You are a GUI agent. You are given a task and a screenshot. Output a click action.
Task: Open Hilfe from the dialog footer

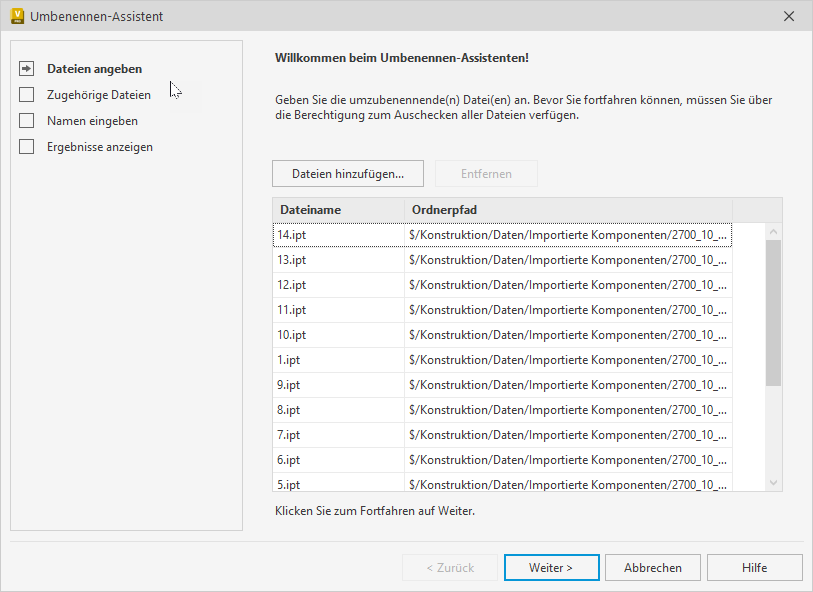click(754, 567)
